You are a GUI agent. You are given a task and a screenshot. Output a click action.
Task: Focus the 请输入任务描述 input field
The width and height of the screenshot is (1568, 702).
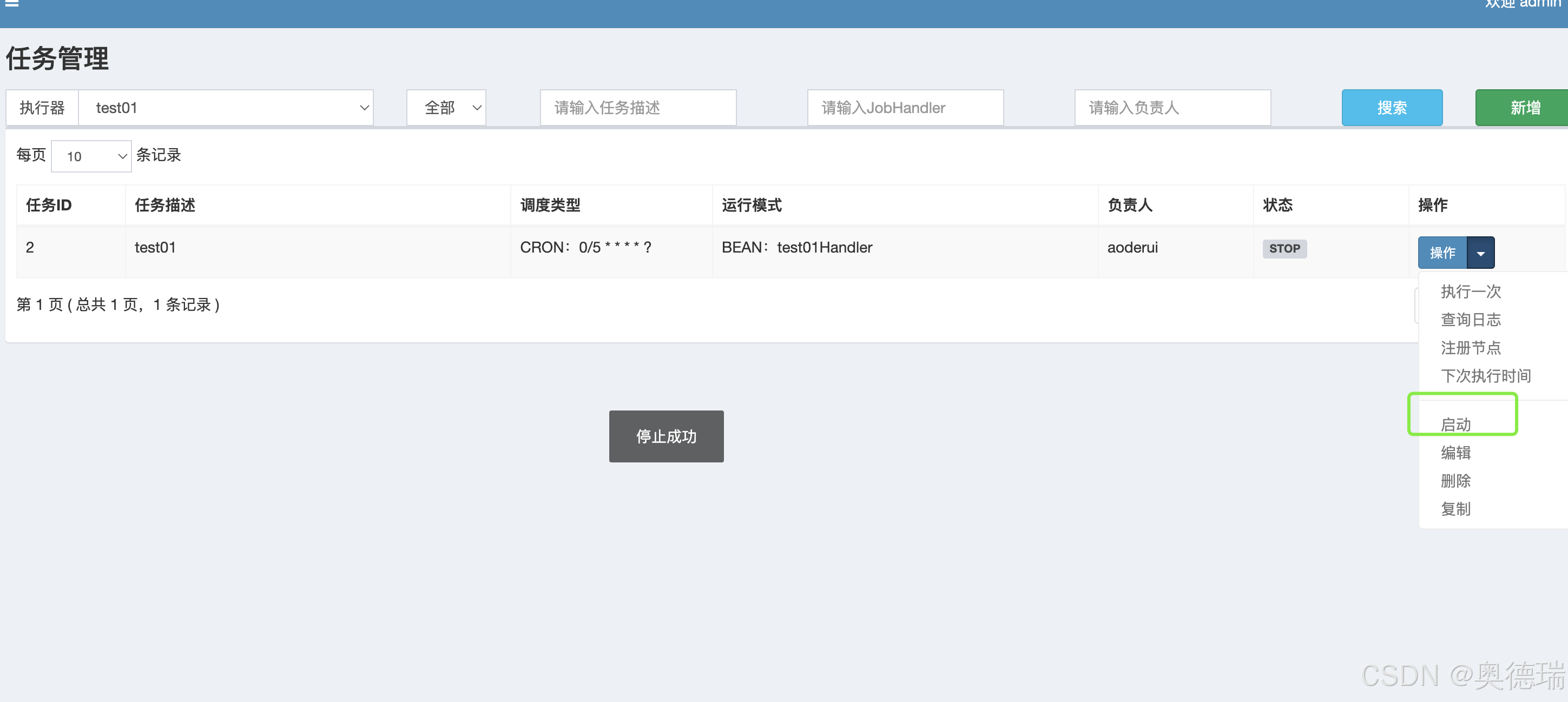pos(638,108)
